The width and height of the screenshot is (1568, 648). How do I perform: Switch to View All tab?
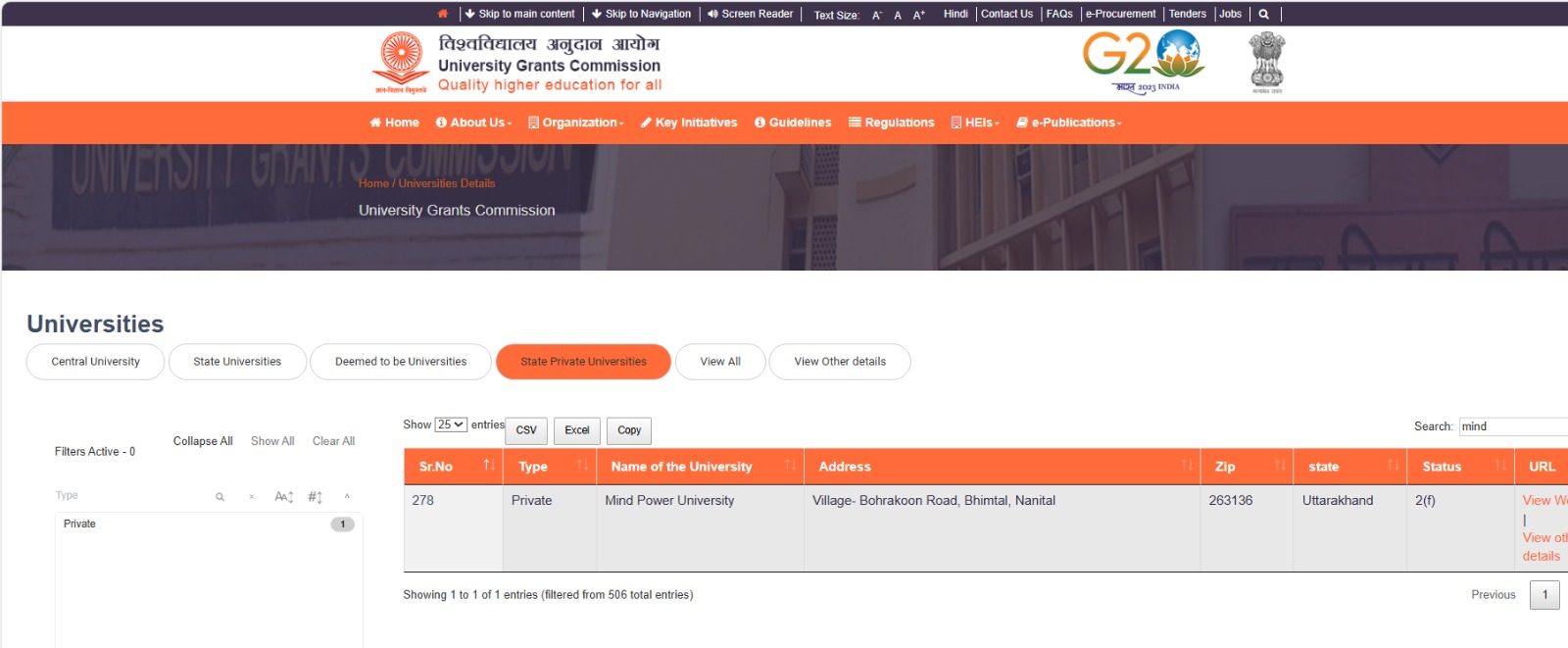tap(720, 362)
